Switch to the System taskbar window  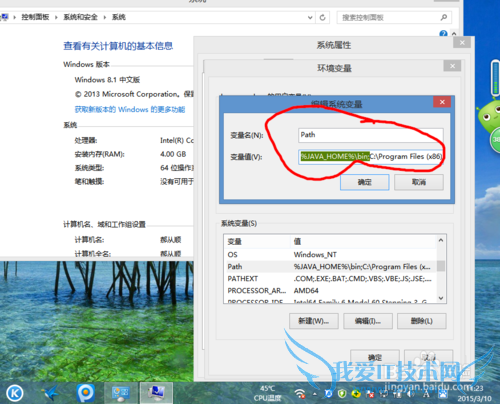(156, 393)
